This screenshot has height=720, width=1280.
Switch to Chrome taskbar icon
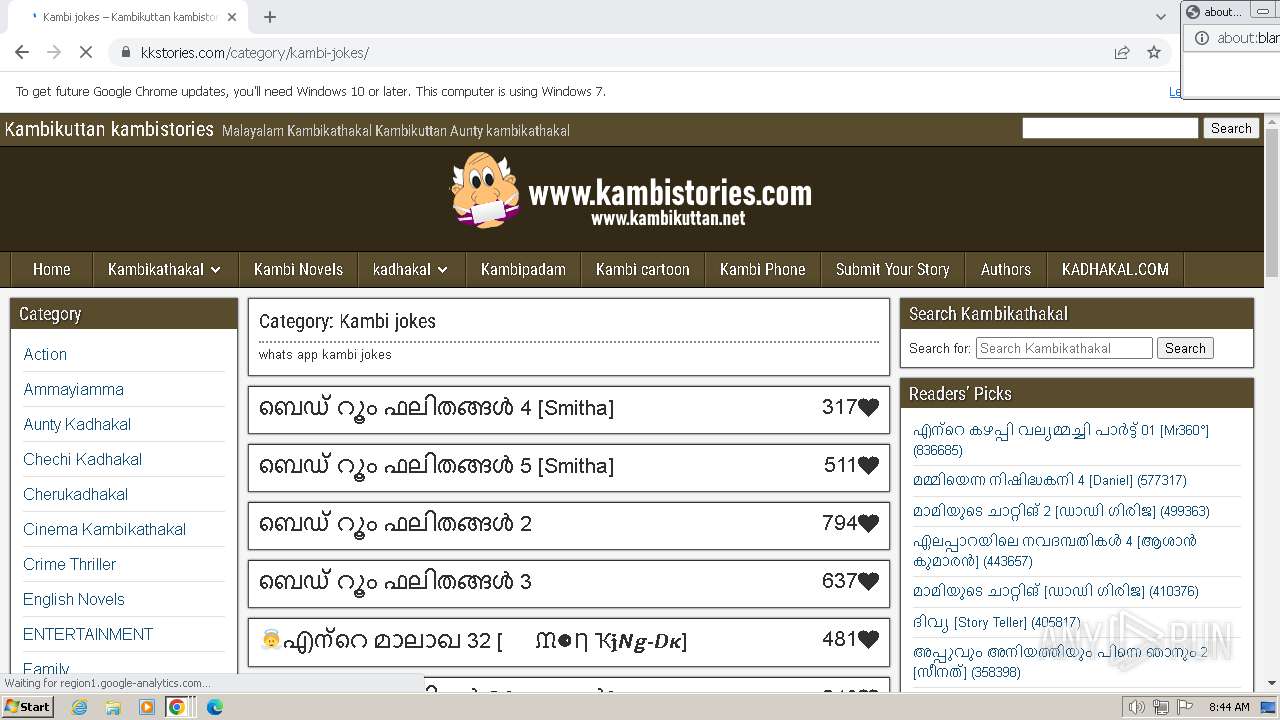pyautogui.click(x=177, y=707)
